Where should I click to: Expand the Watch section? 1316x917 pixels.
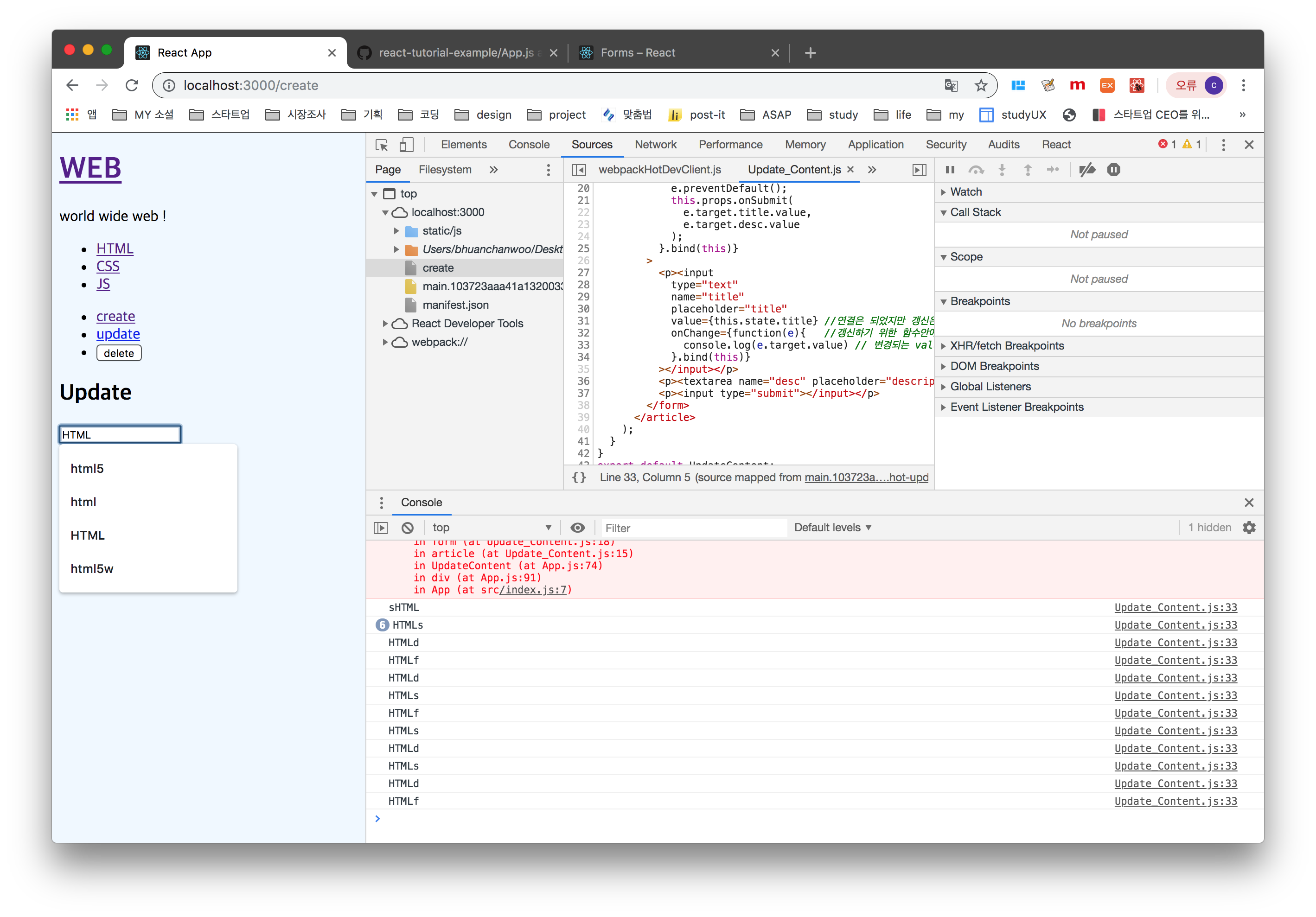pyautogui.click(x=965, y=192)
